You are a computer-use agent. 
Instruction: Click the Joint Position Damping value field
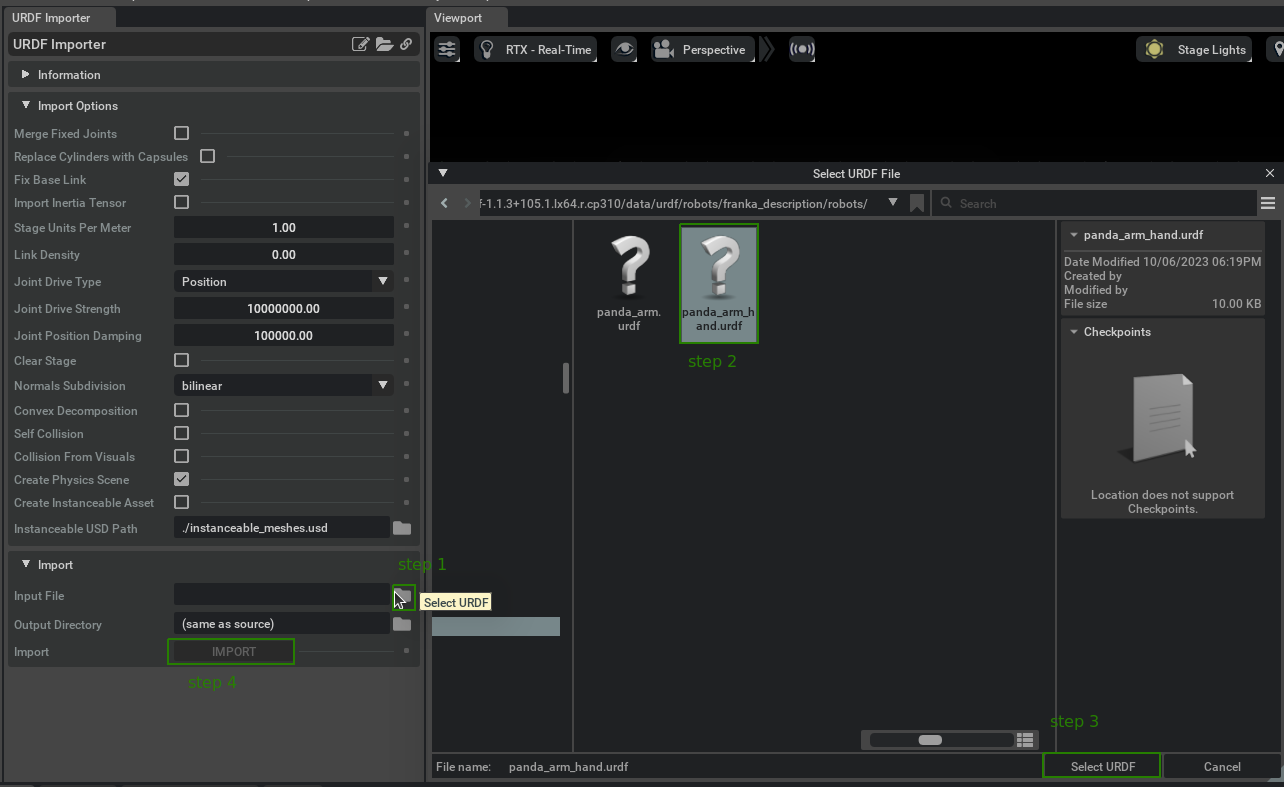tap(284, 336)
